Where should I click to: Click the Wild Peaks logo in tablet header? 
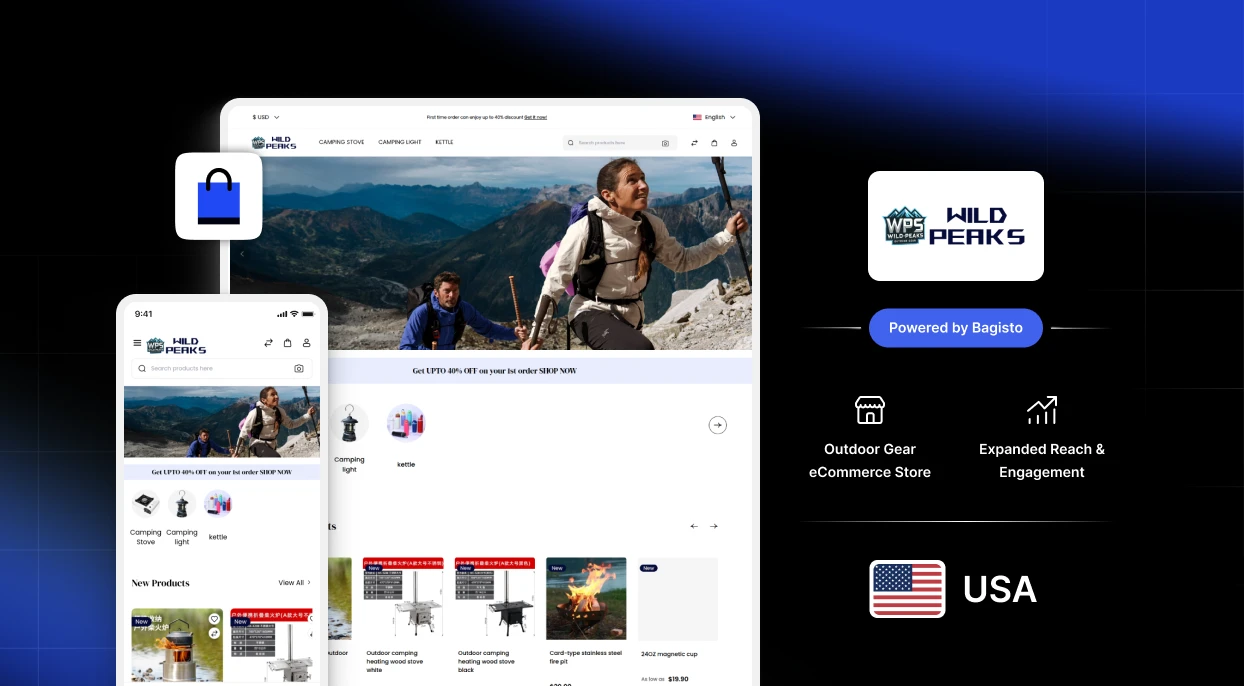click(274, 143)
